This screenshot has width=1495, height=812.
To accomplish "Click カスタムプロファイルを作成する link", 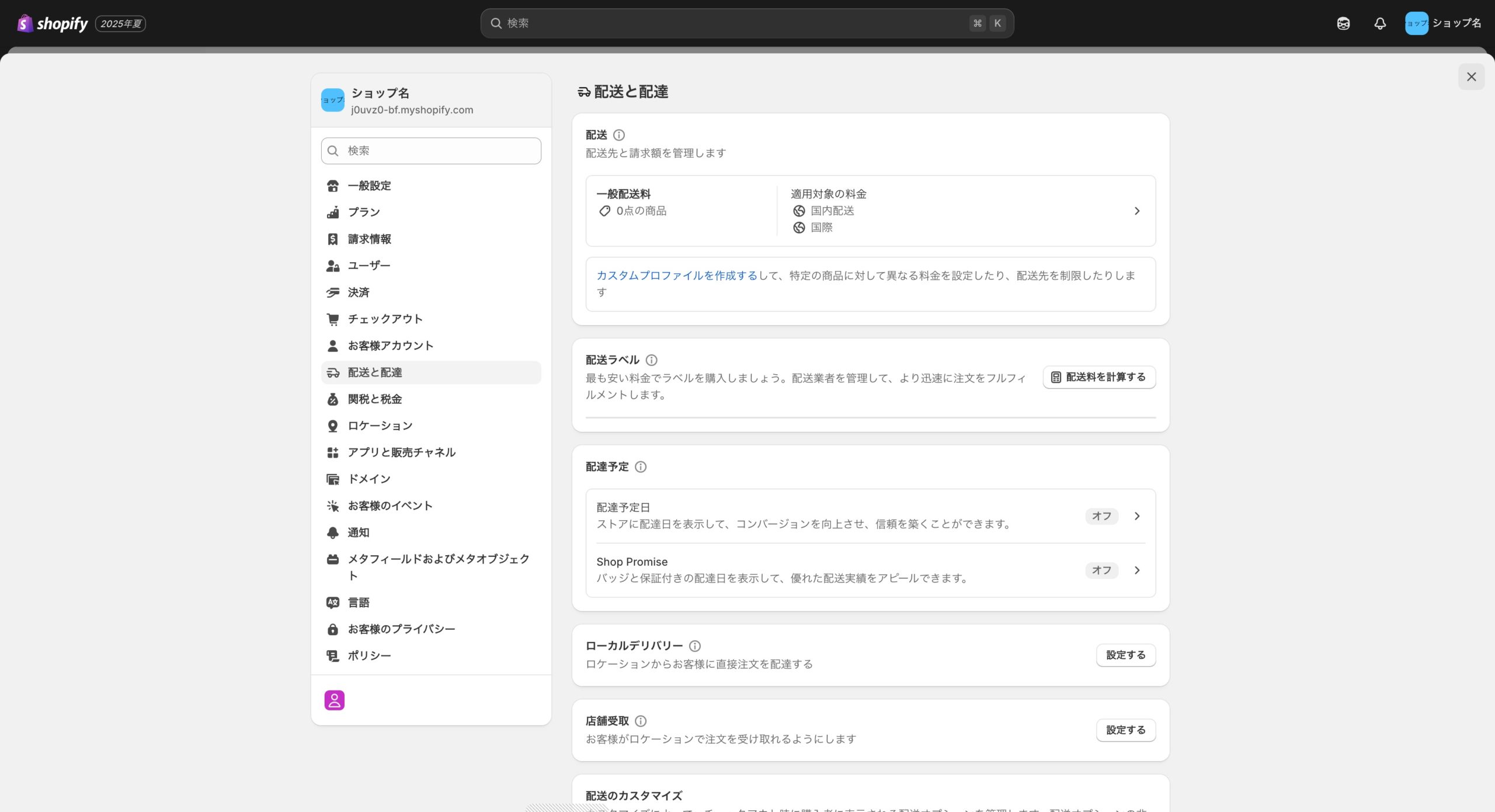I will pyautogui.click(x=676, y=276).
